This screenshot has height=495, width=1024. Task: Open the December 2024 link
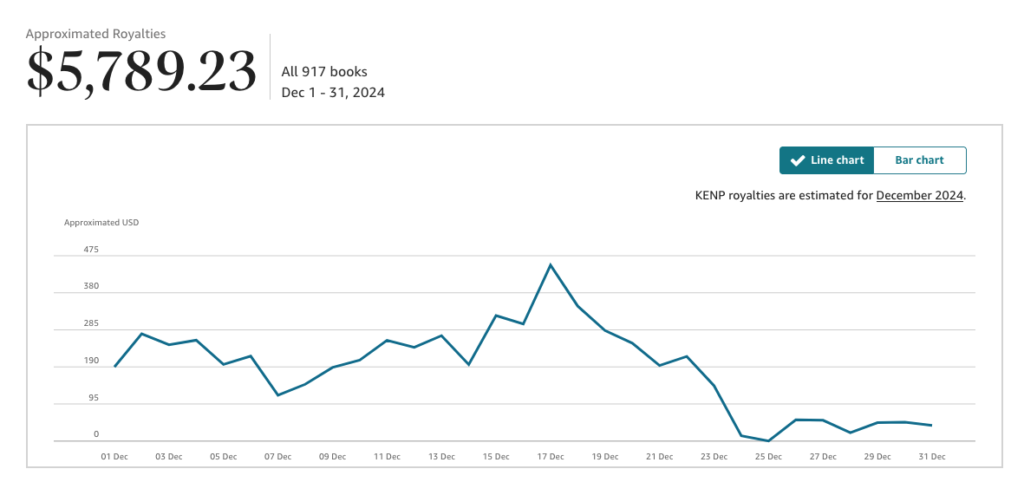(x=920, y=195)
